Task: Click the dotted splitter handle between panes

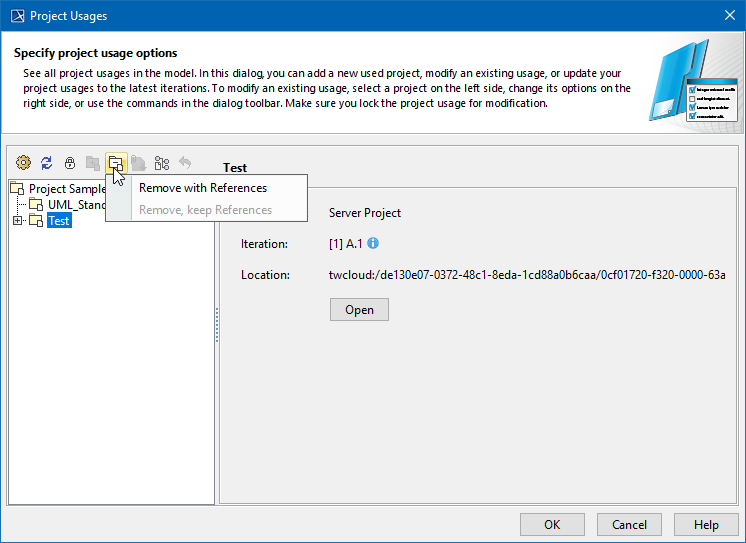Action: point(217,325)
